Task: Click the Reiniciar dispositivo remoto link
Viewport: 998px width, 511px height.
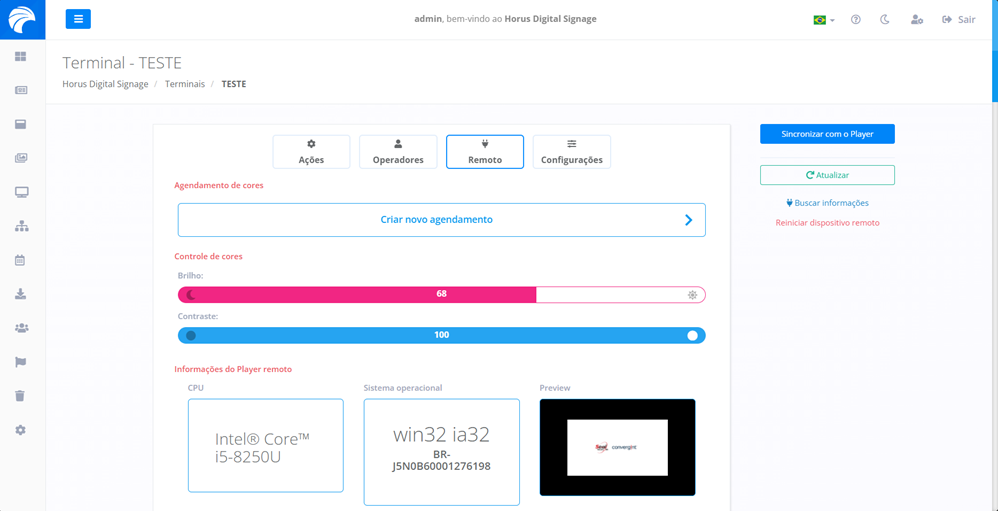Action: coord(827,223)
